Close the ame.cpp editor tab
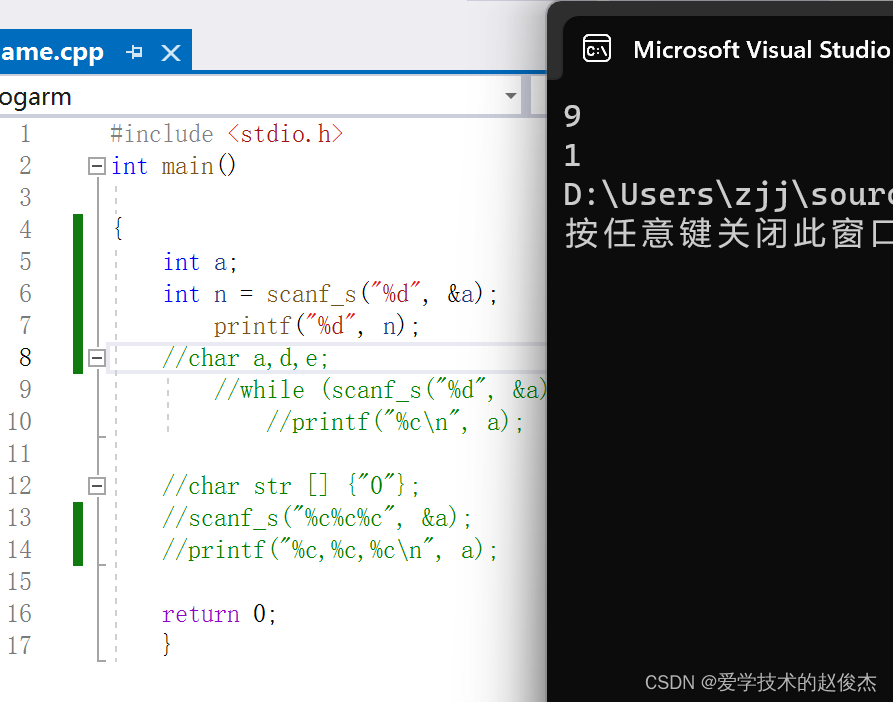This screenshot has height=702, width=893. point(171,53)
